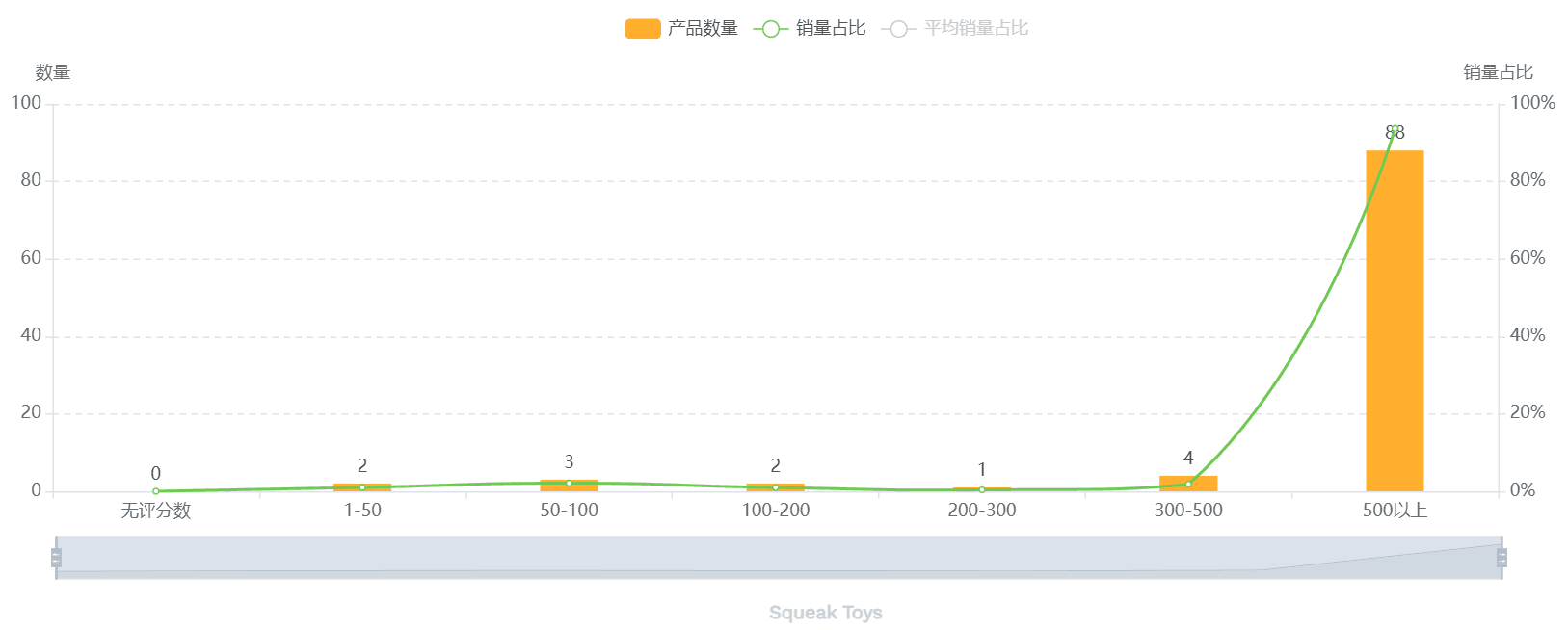
Task: Click the 数量 left axis title
Action: (53, 72)
